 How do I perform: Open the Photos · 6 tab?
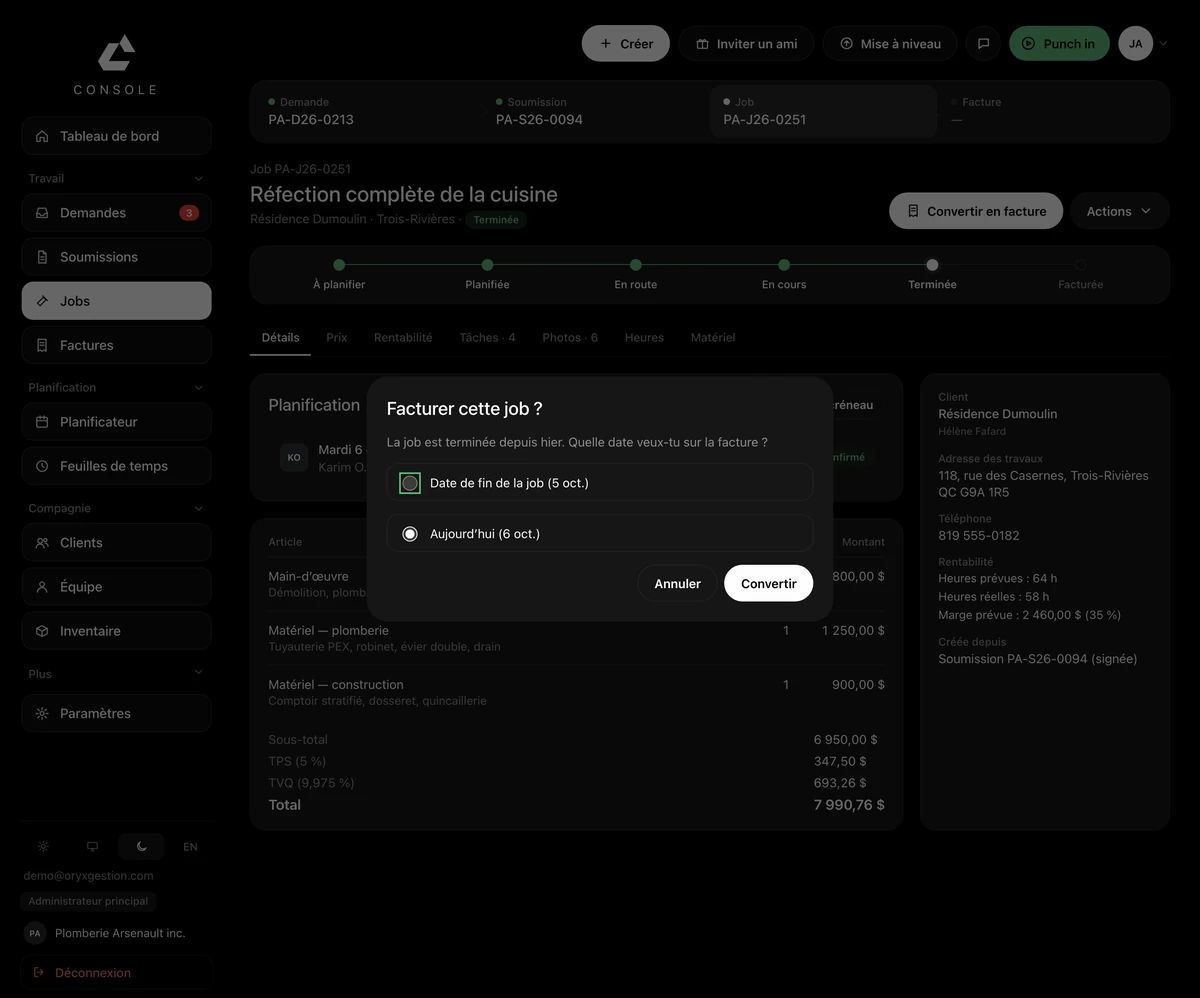[x=570, y=338]
